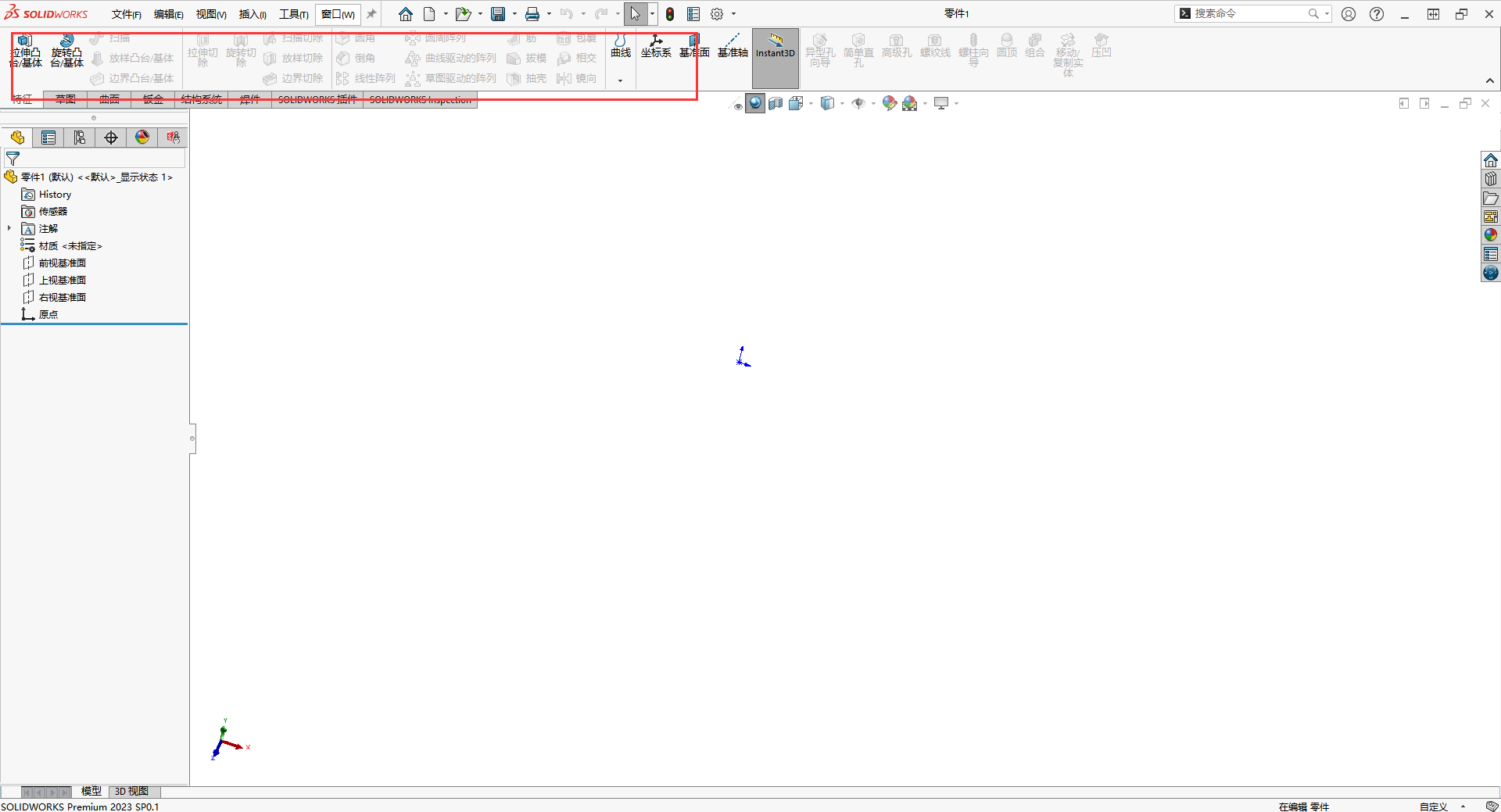The height and width of the screenshot is (812, 1501).
Task: Toggle the Select arrow tool
Action: point(635,14)
